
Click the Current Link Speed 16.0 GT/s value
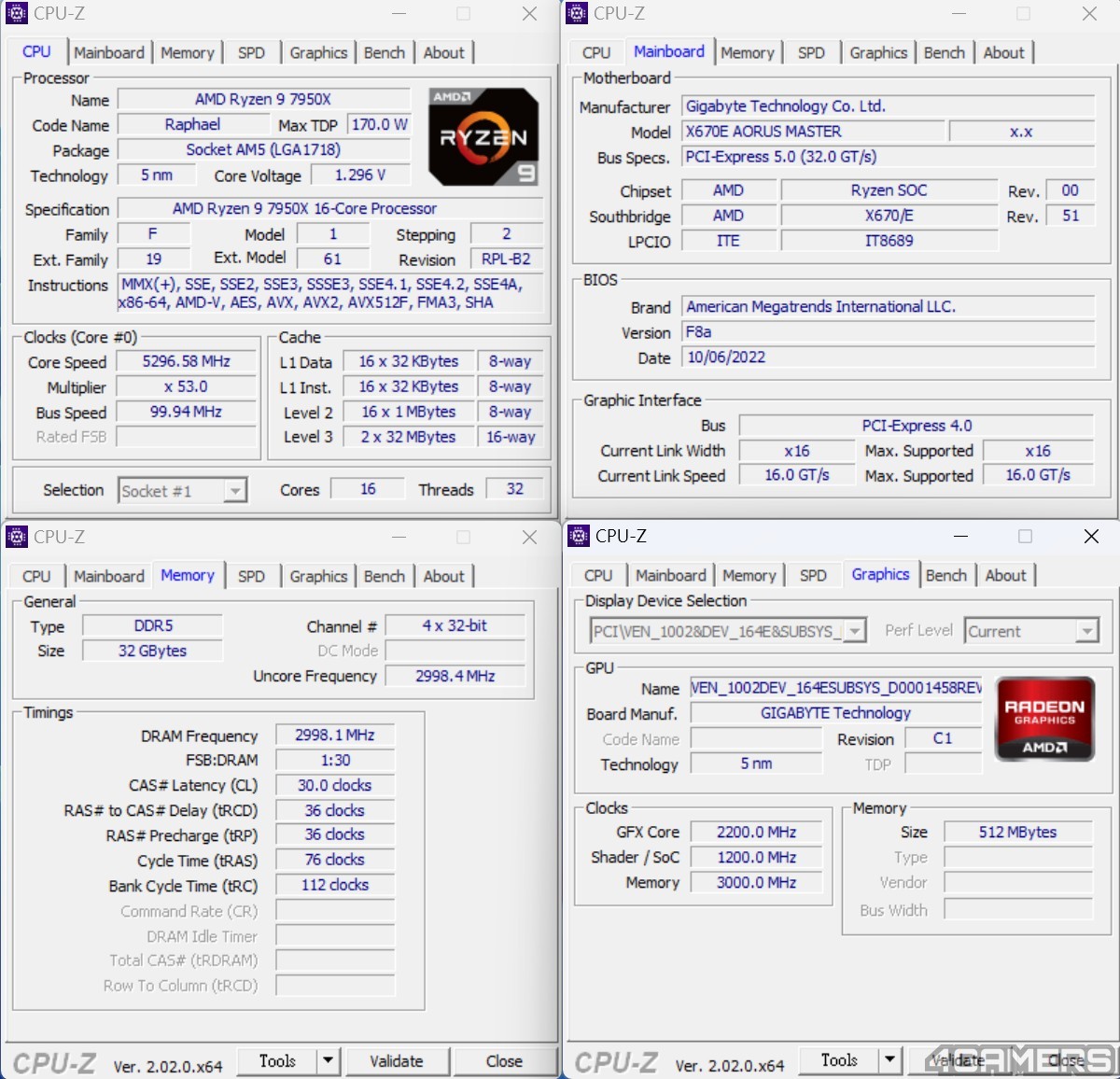point(797,475)
